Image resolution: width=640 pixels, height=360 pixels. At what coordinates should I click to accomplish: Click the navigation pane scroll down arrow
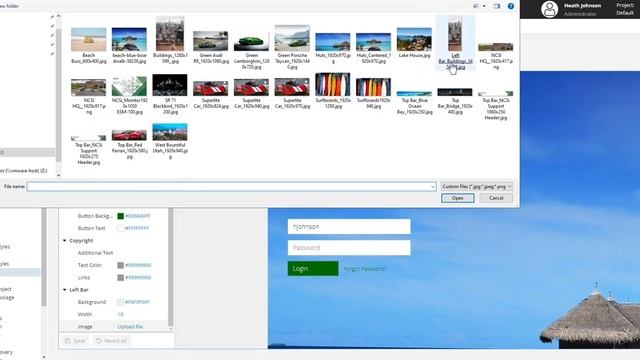pos(58,176)
